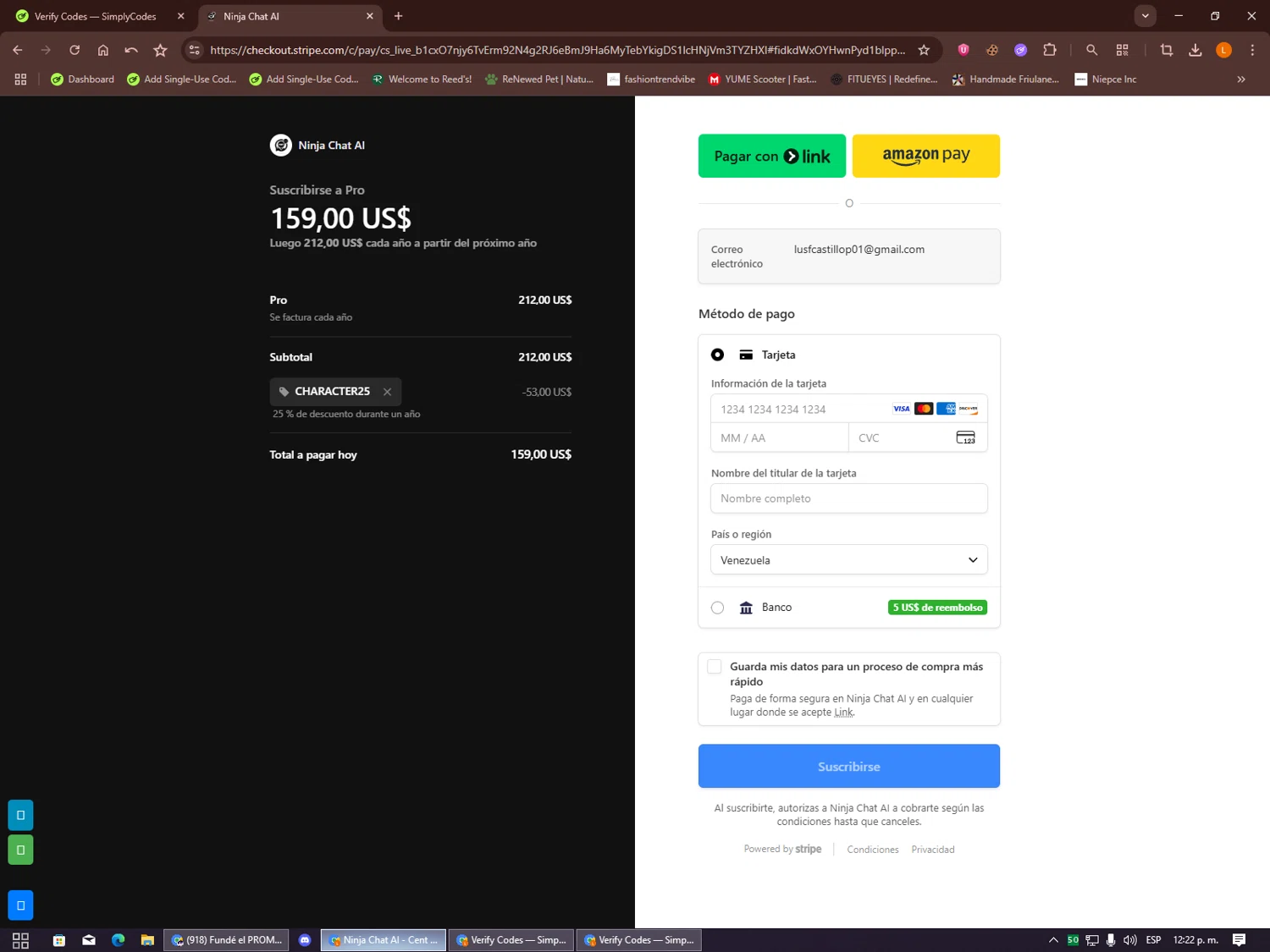Viewport: 1270px width, 952px height.
Task: Remove the CHARACTER25 promo code
Action: 387,392
